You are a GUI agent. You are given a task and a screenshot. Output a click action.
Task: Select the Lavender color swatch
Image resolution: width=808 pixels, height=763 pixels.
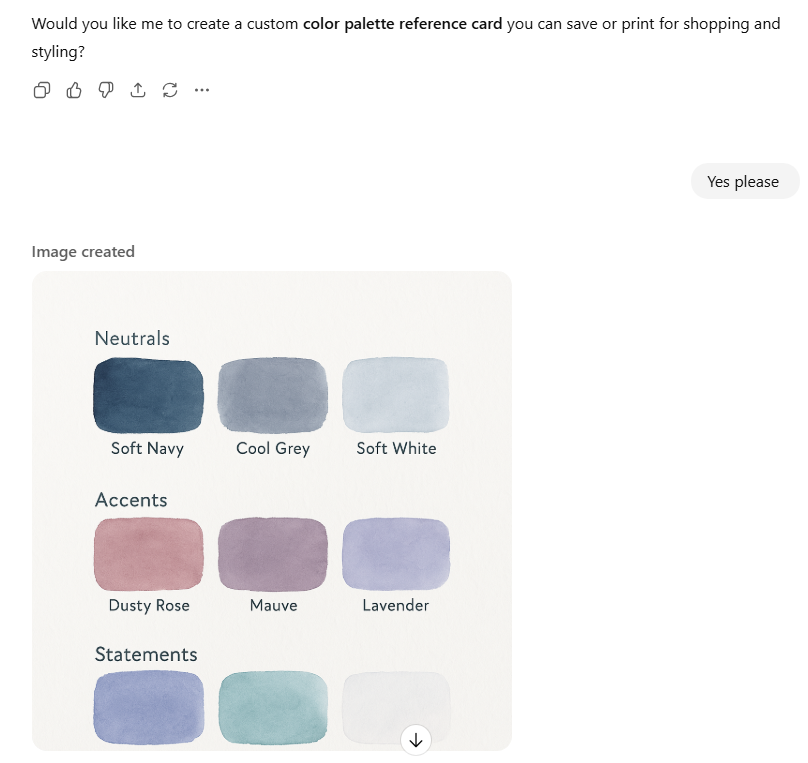(396, 553)
